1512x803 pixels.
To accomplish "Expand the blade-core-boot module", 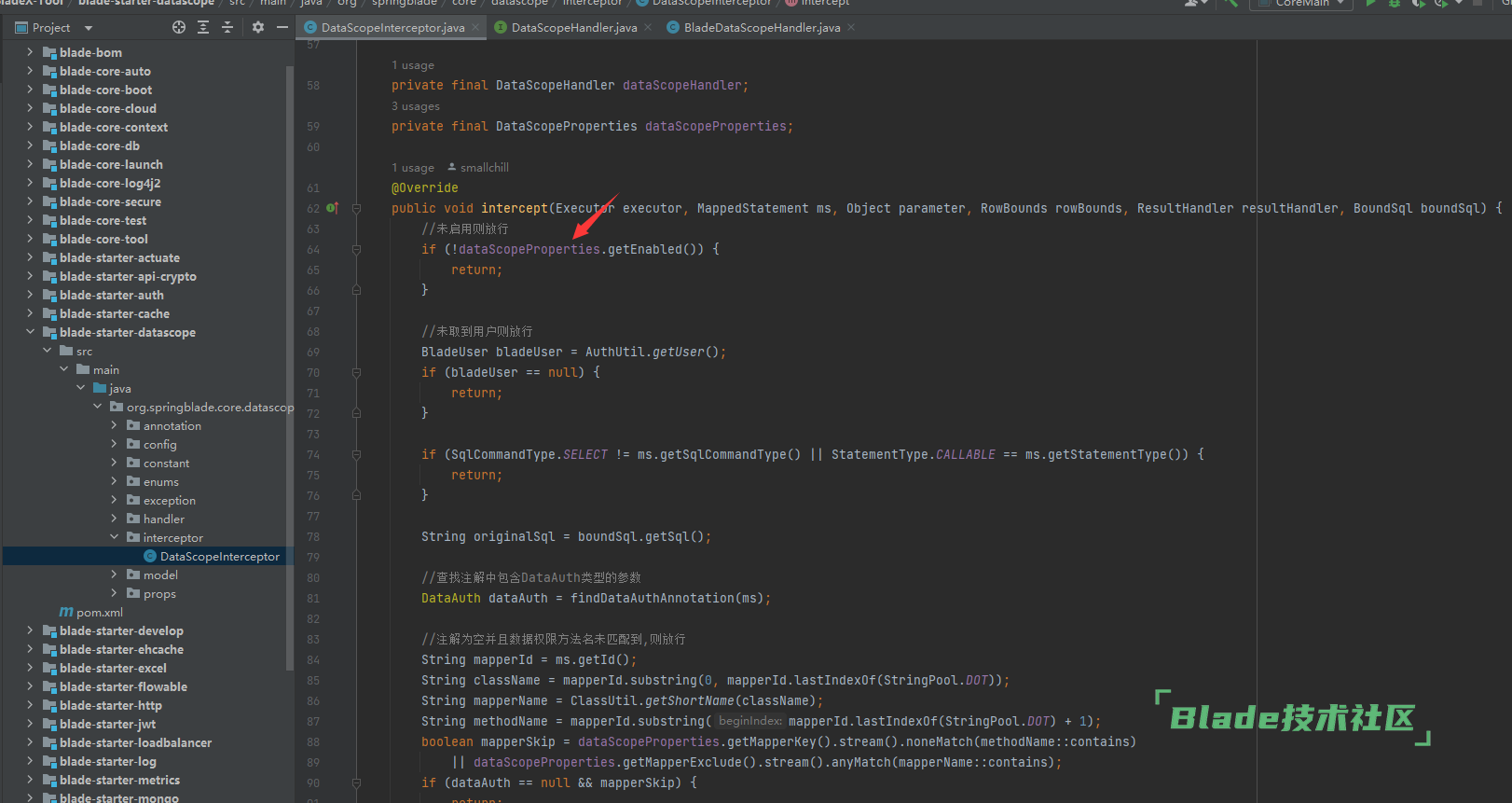I will pos(30,90).
